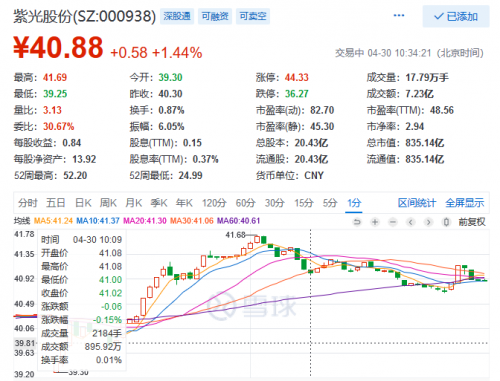
Task: Click the 成交量 value 17.79万手
Action: 427,77
